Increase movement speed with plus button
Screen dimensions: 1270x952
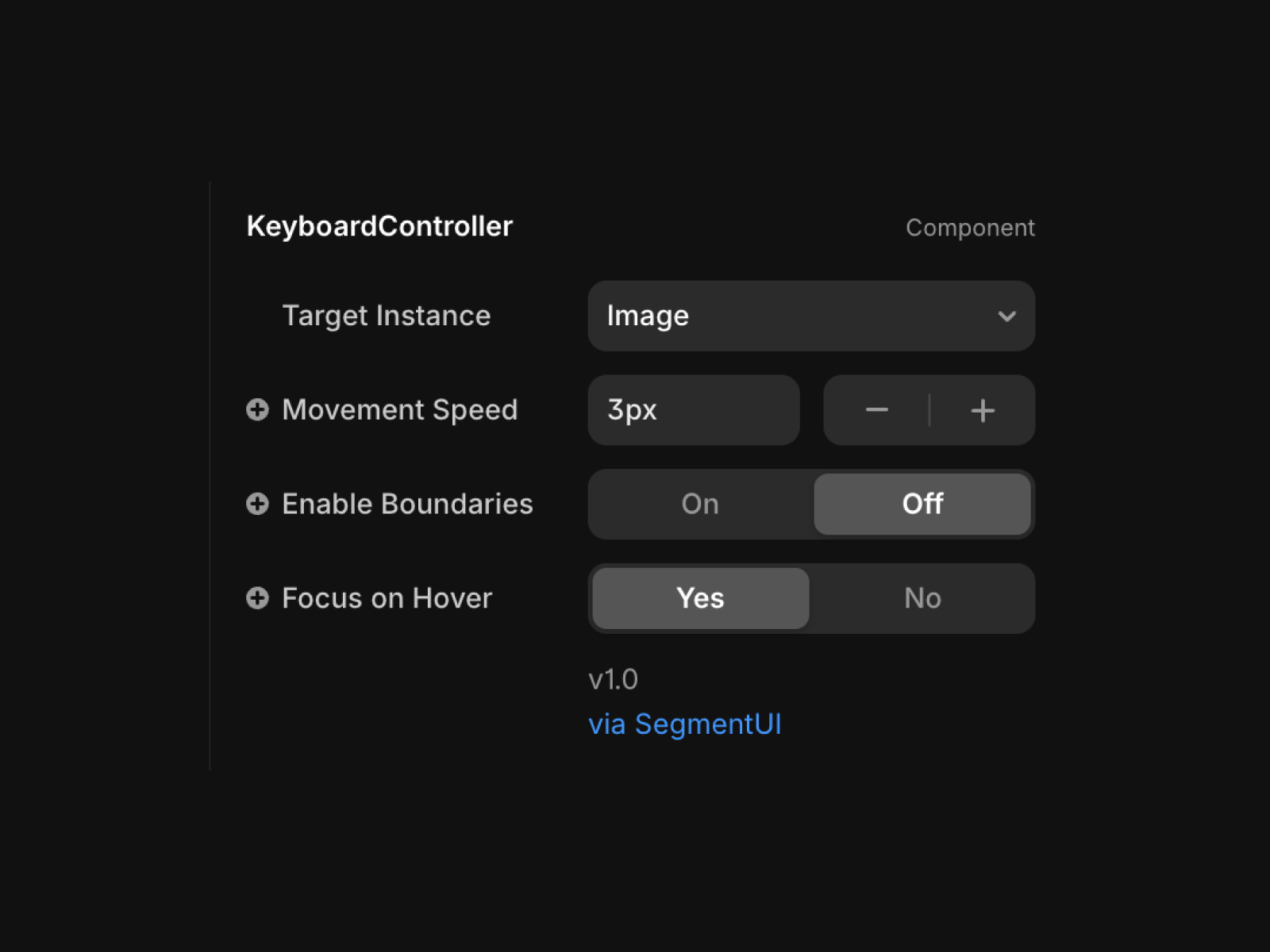click(983, 410)
